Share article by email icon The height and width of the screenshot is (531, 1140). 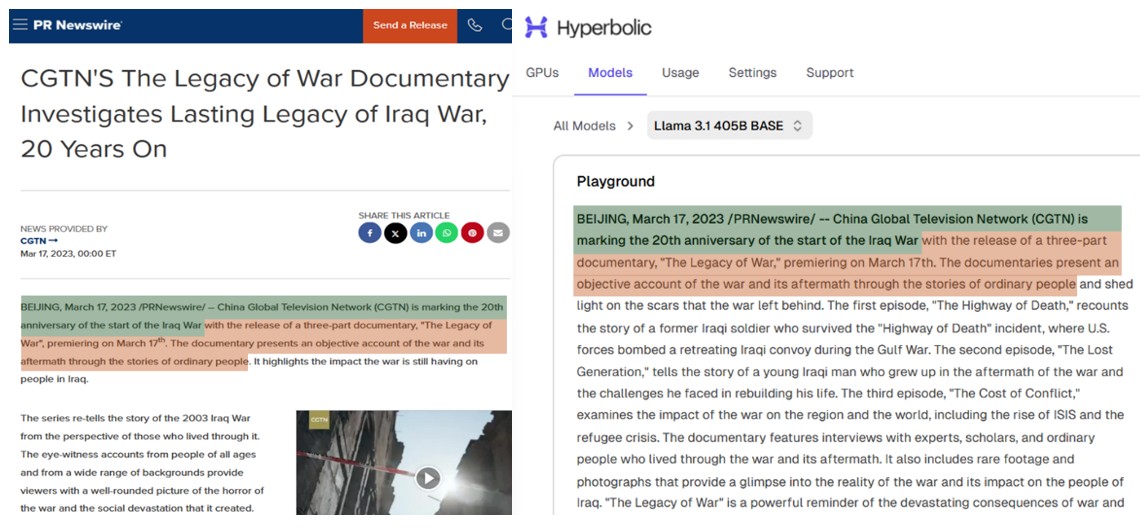pyautogui.click(x=498, y=233)
